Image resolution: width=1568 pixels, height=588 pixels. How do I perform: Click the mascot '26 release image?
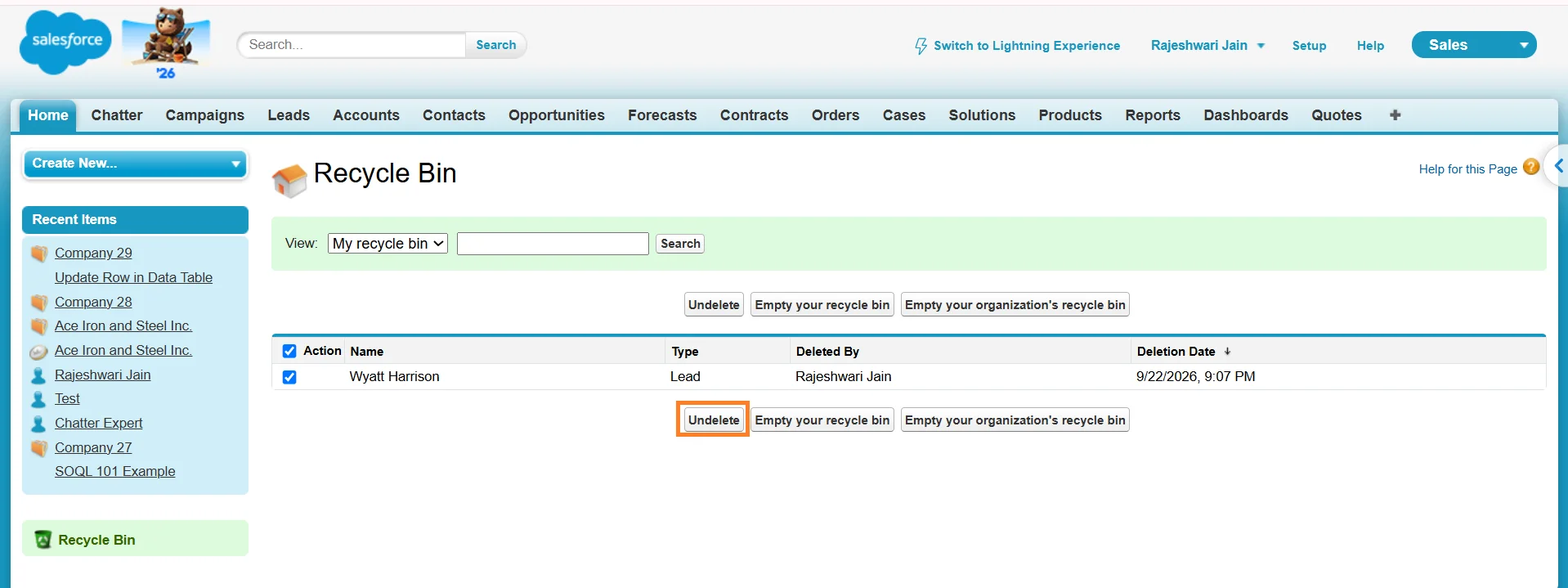pos(166,43)
